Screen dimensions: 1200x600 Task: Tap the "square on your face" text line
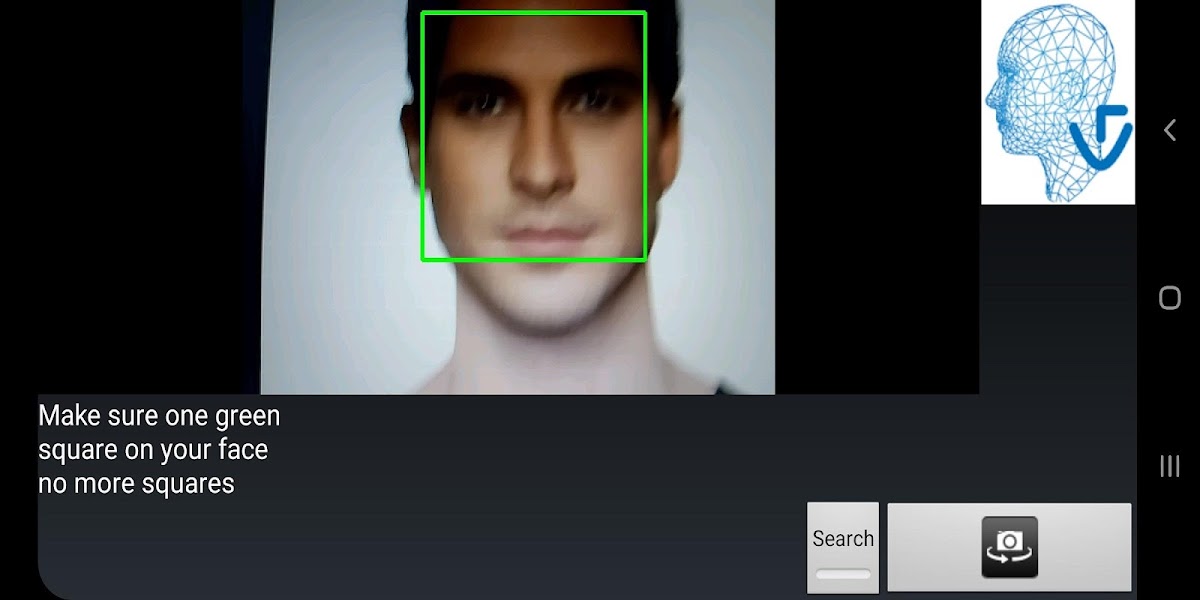[153, 450]
